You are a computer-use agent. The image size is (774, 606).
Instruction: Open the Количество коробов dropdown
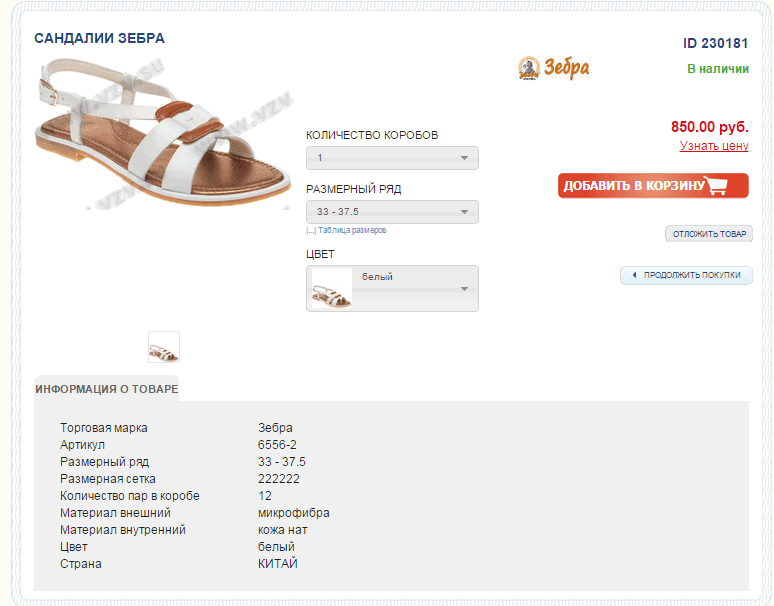click(392, 158)
